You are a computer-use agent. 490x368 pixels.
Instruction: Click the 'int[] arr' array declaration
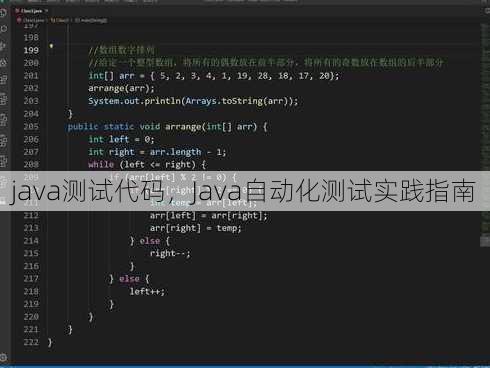[x=112, y=76]
